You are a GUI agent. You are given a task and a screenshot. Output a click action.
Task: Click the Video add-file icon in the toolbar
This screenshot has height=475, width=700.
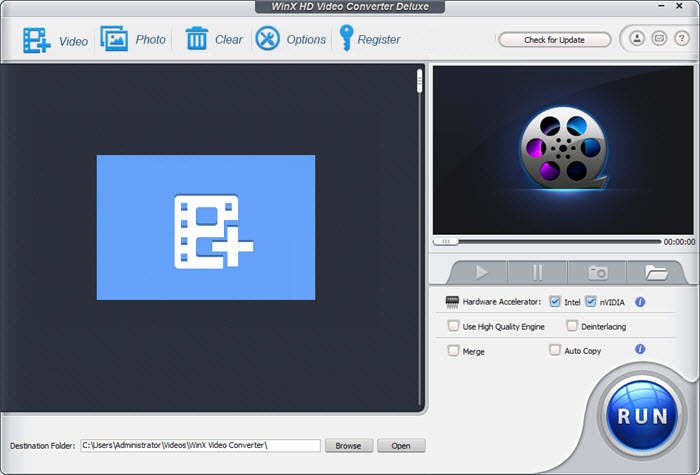point(37,40)
